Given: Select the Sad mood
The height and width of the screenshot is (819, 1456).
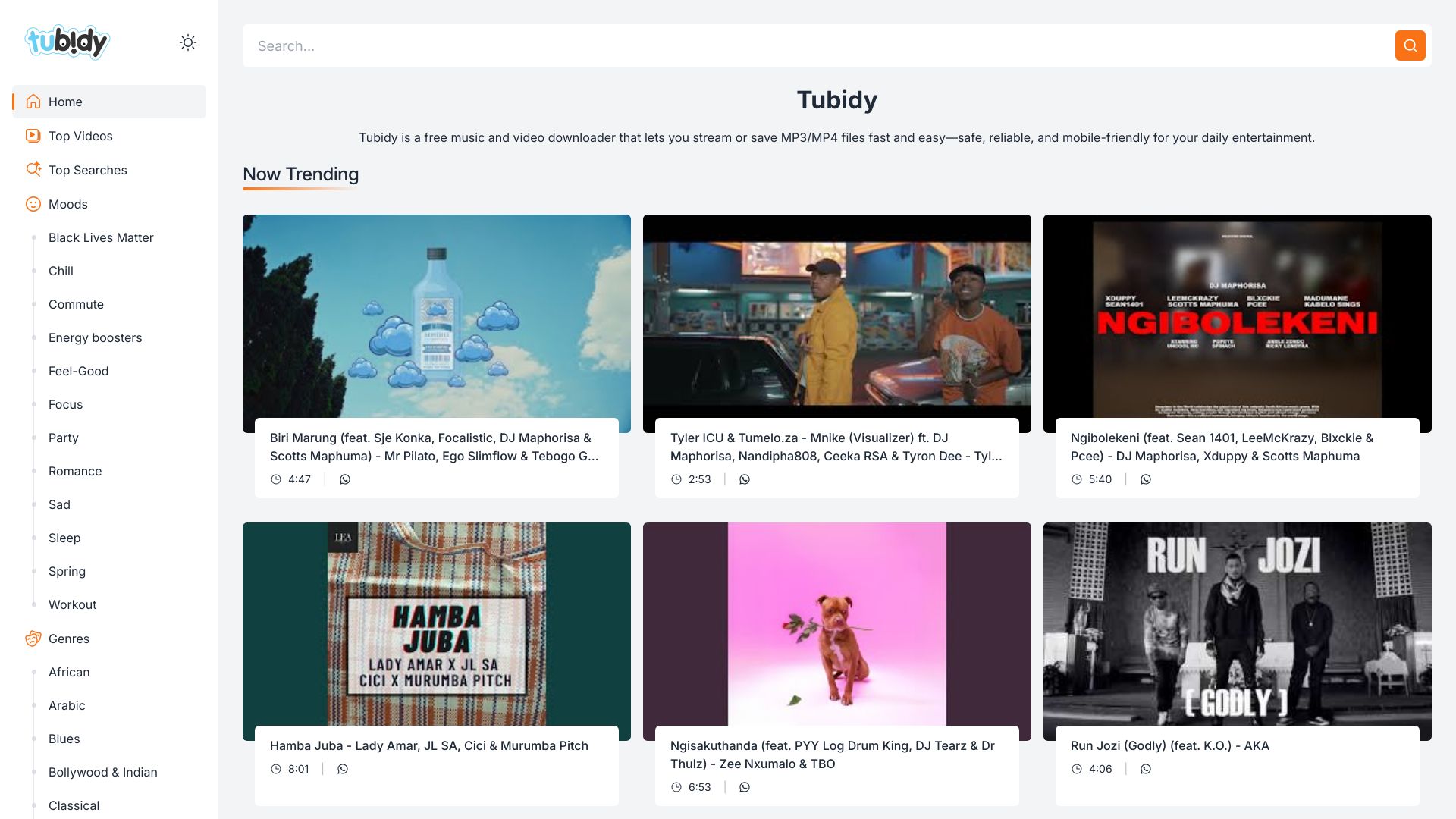Looking at the screenshot, I should coord(59,504).
